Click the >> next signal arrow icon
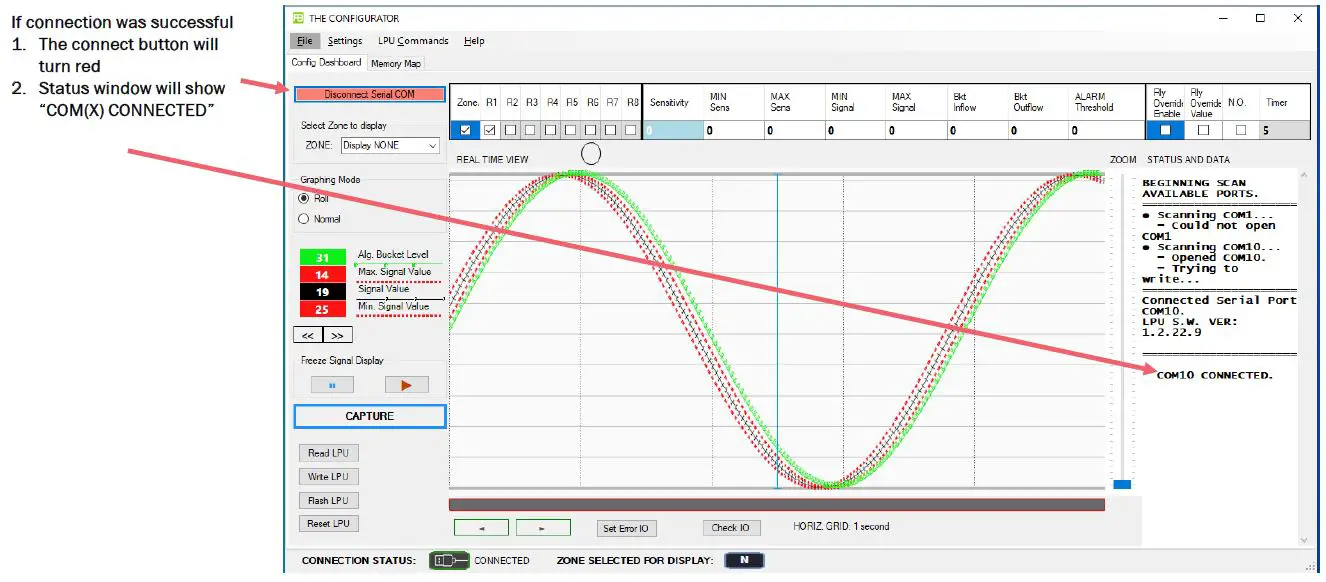Screen dimensions: 1326x582 [336, 334]
